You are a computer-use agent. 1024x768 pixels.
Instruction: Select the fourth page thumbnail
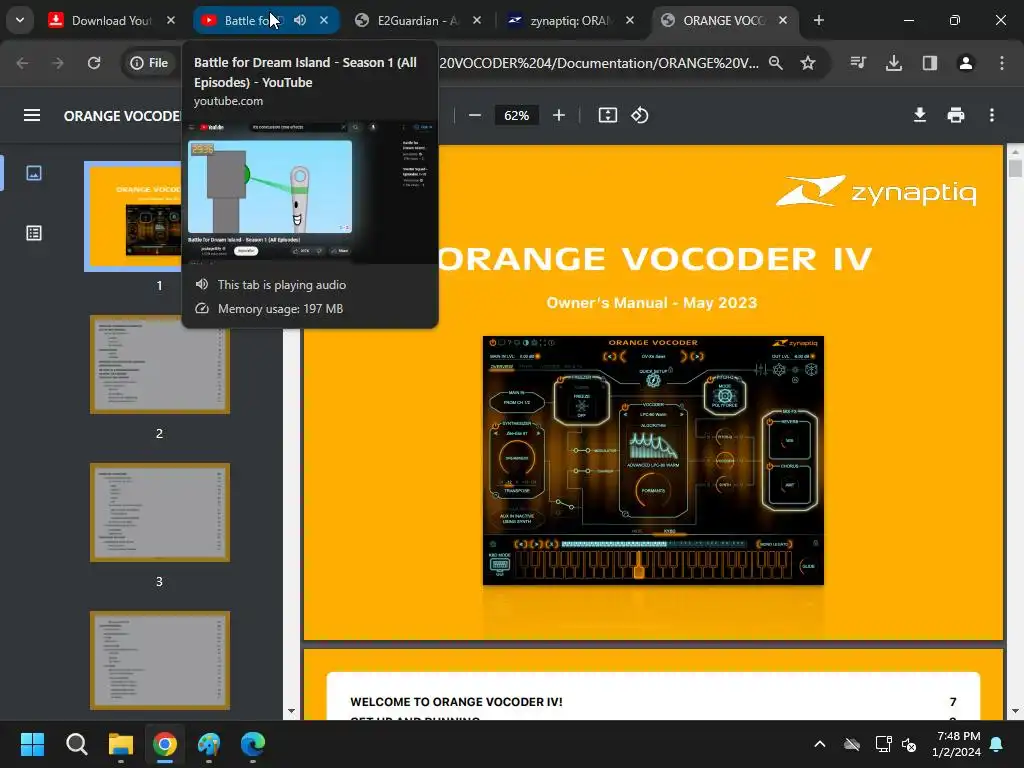pyautogui.click(x=160, y=660)
